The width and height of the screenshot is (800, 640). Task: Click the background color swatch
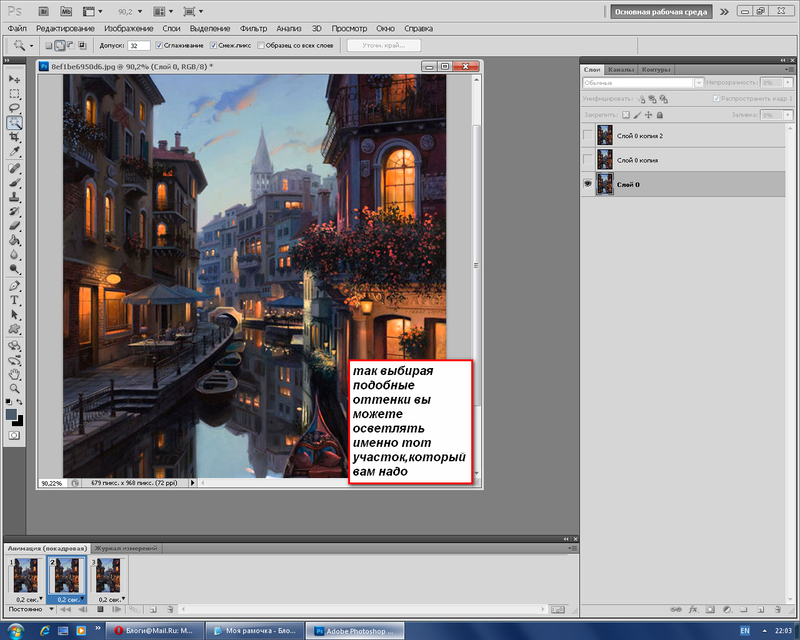(19, 422)
